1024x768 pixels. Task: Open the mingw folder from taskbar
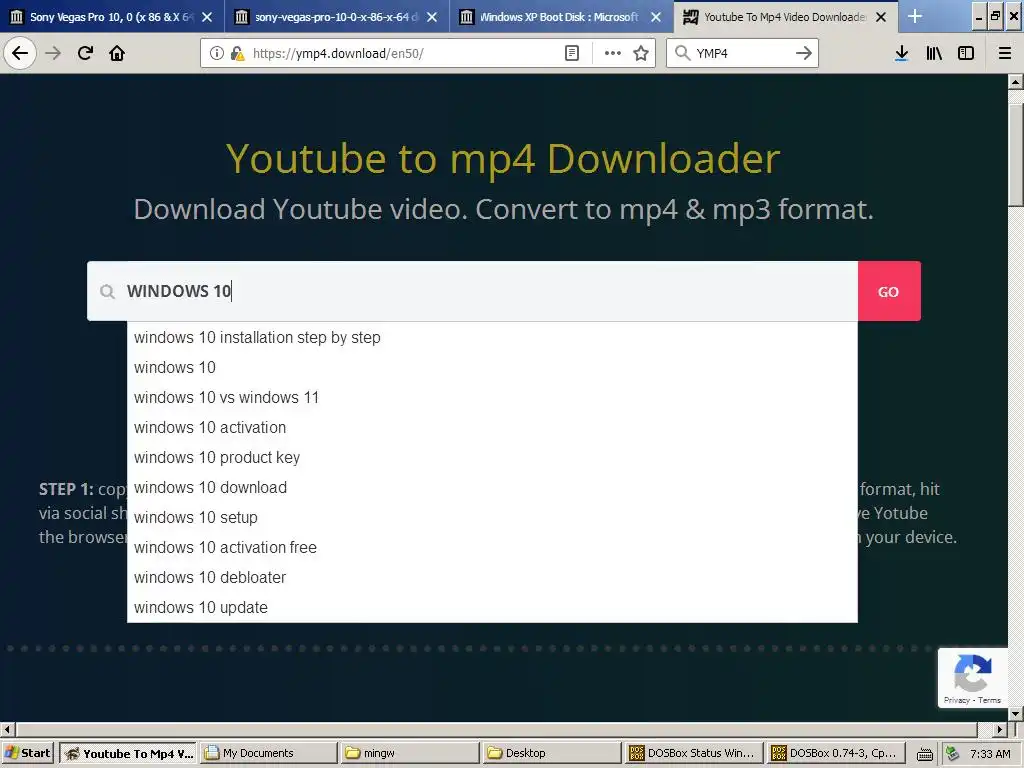(x=410, y=753)
